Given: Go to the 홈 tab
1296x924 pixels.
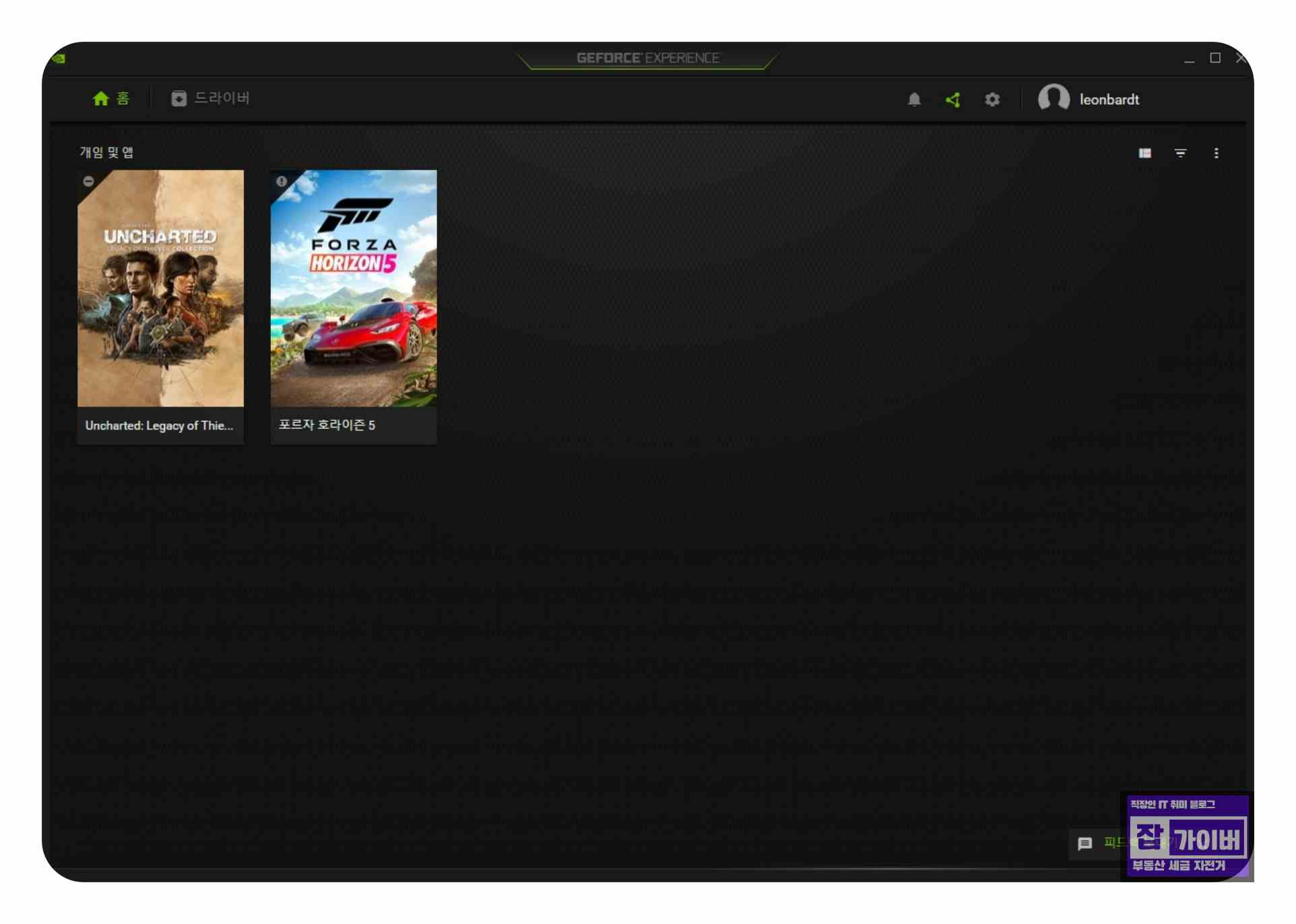Looking at the screenshot, I should click(x=111, y=98).
